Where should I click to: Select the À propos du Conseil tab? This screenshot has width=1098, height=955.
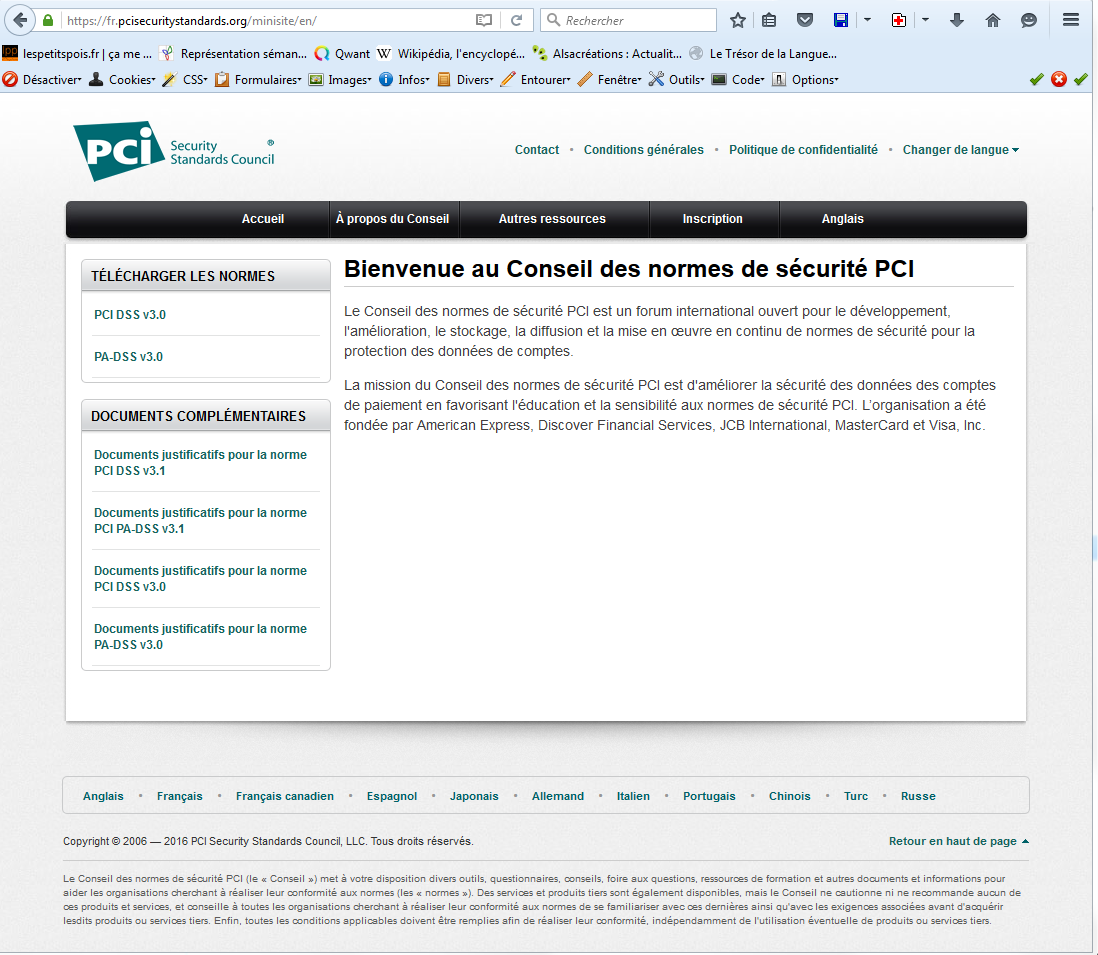click(392, 219)
